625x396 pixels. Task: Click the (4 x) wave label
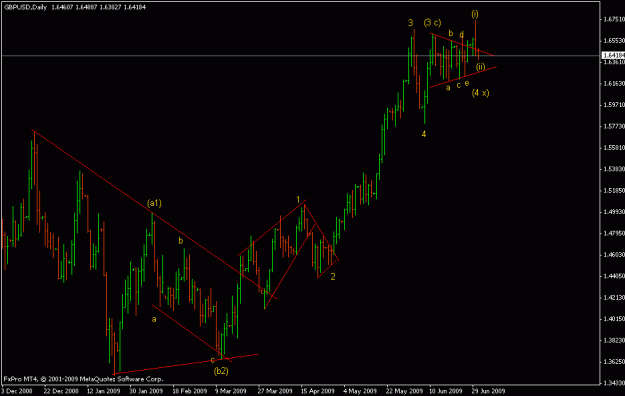pyautogui.click(x=480, y=93)
